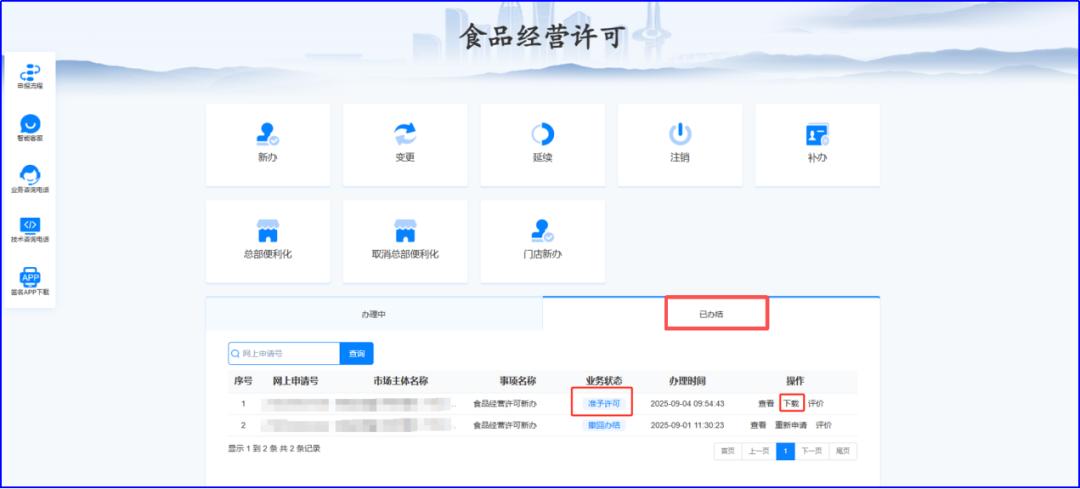
Task: Select the 补办 service card
Action: [x=818, y=145]
